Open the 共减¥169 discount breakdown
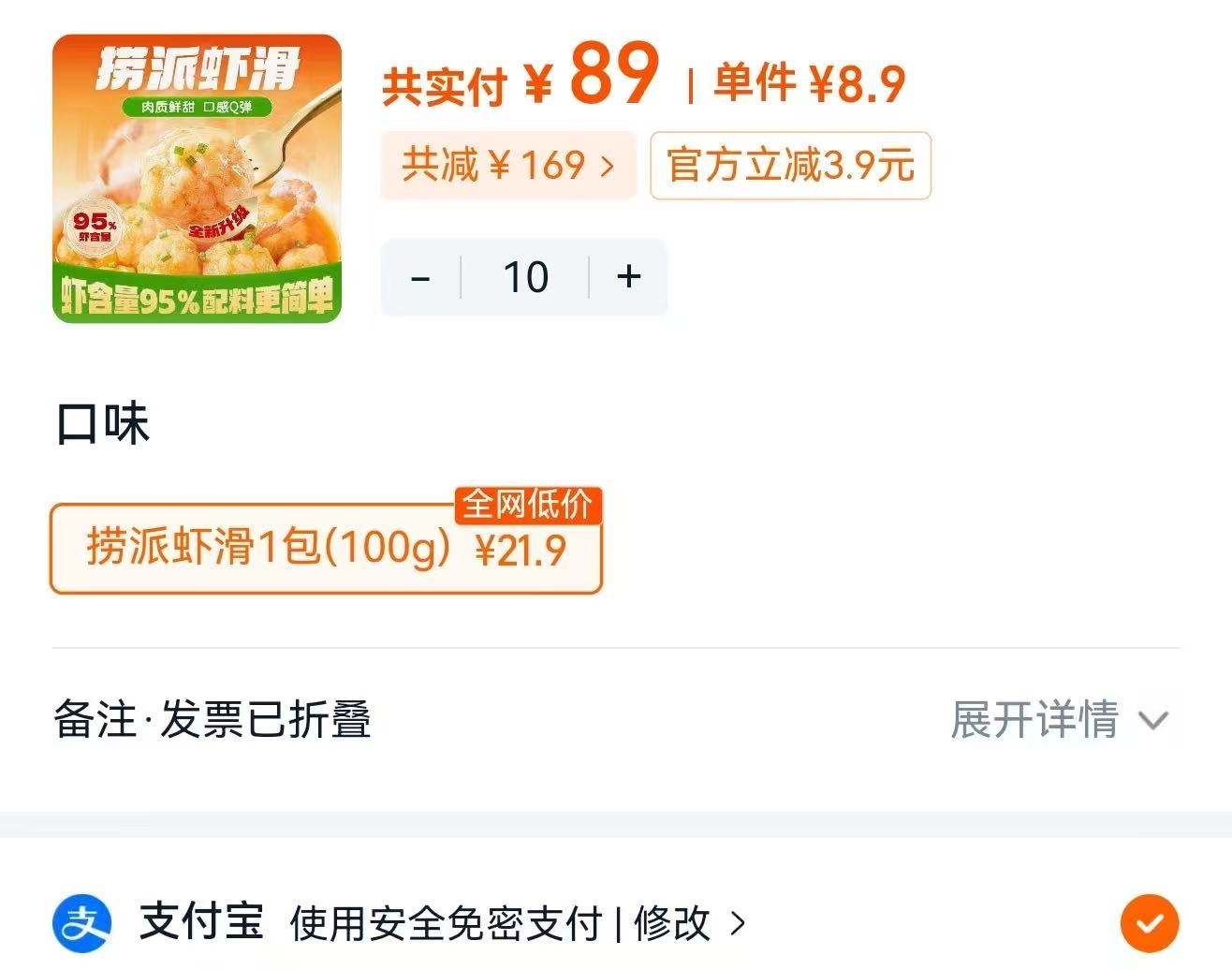This screenshot has width=1232, height=970. 508,166
